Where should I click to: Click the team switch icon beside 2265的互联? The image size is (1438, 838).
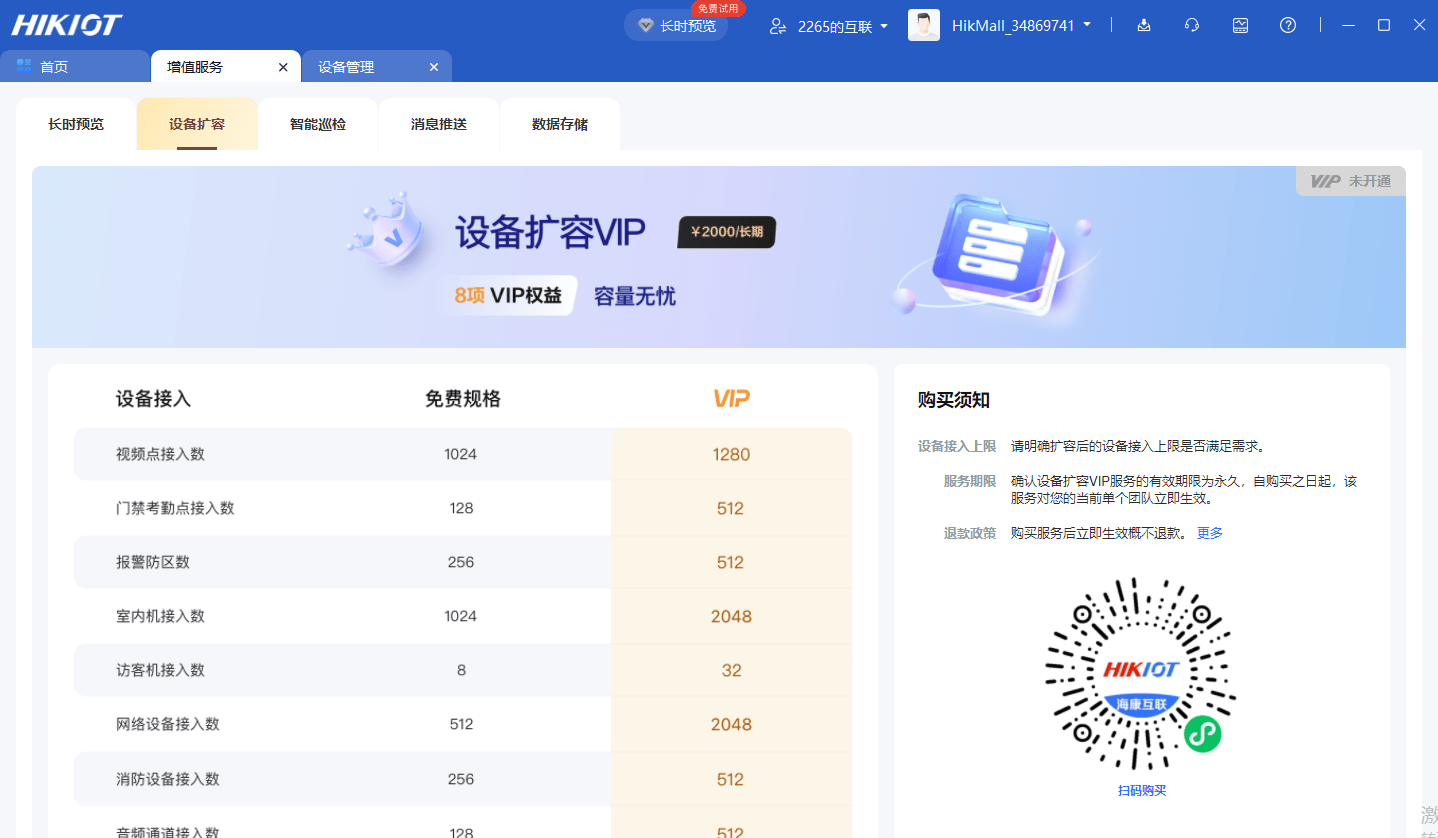point(778,27)
